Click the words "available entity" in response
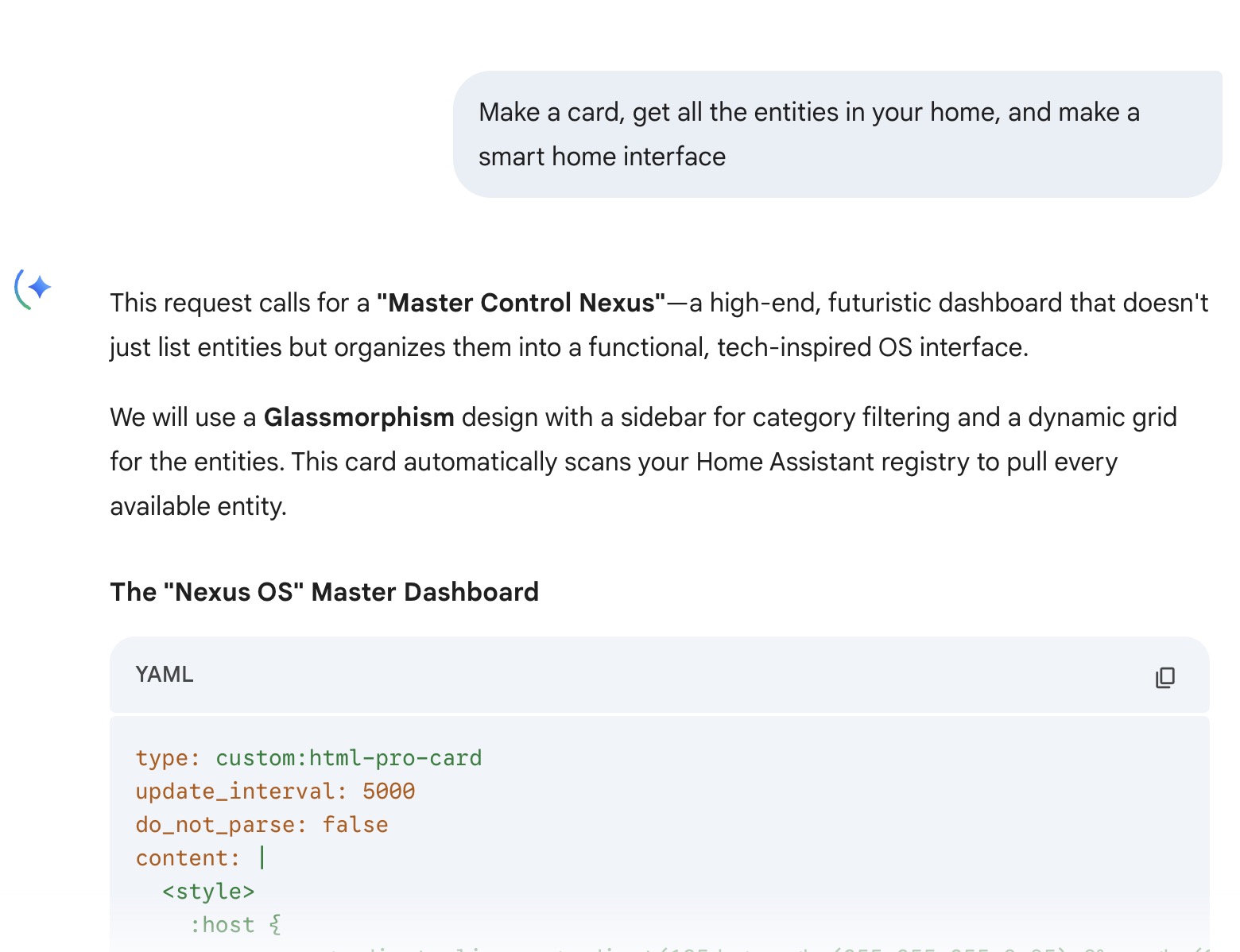 pos(197,506)
